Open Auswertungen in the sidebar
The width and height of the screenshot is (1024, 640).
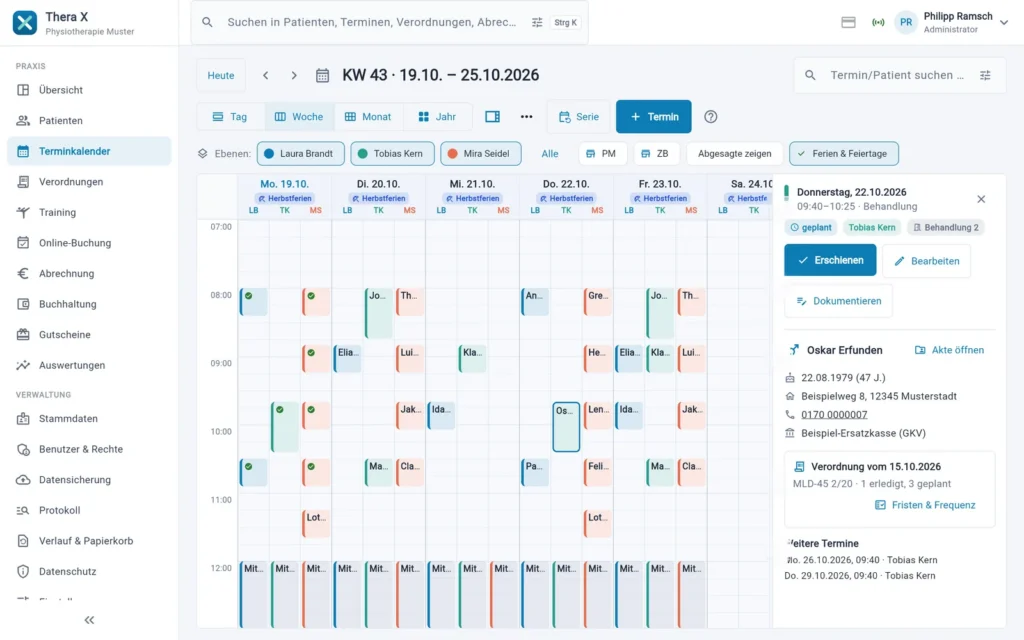click(x=89, y=366)
